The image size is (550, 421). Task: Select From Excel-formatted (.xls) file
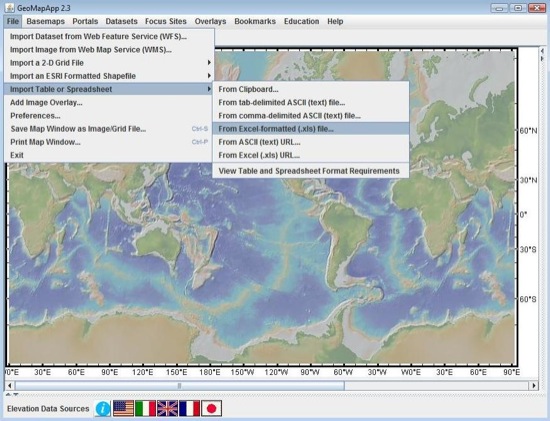coord(310,129)
